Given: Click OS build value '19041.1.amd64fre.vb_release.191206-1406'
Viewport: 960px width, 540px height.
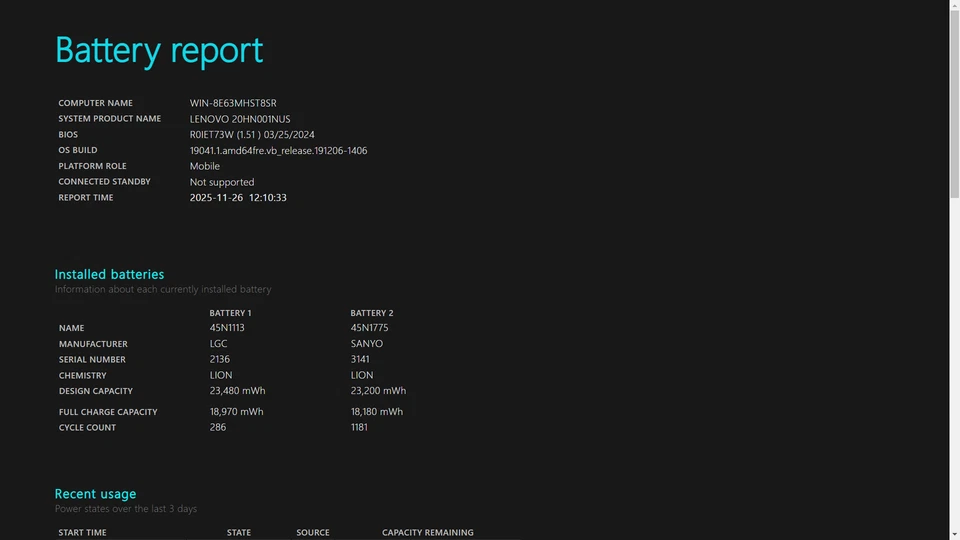Looking at the screenshot, I should [278, 151].
